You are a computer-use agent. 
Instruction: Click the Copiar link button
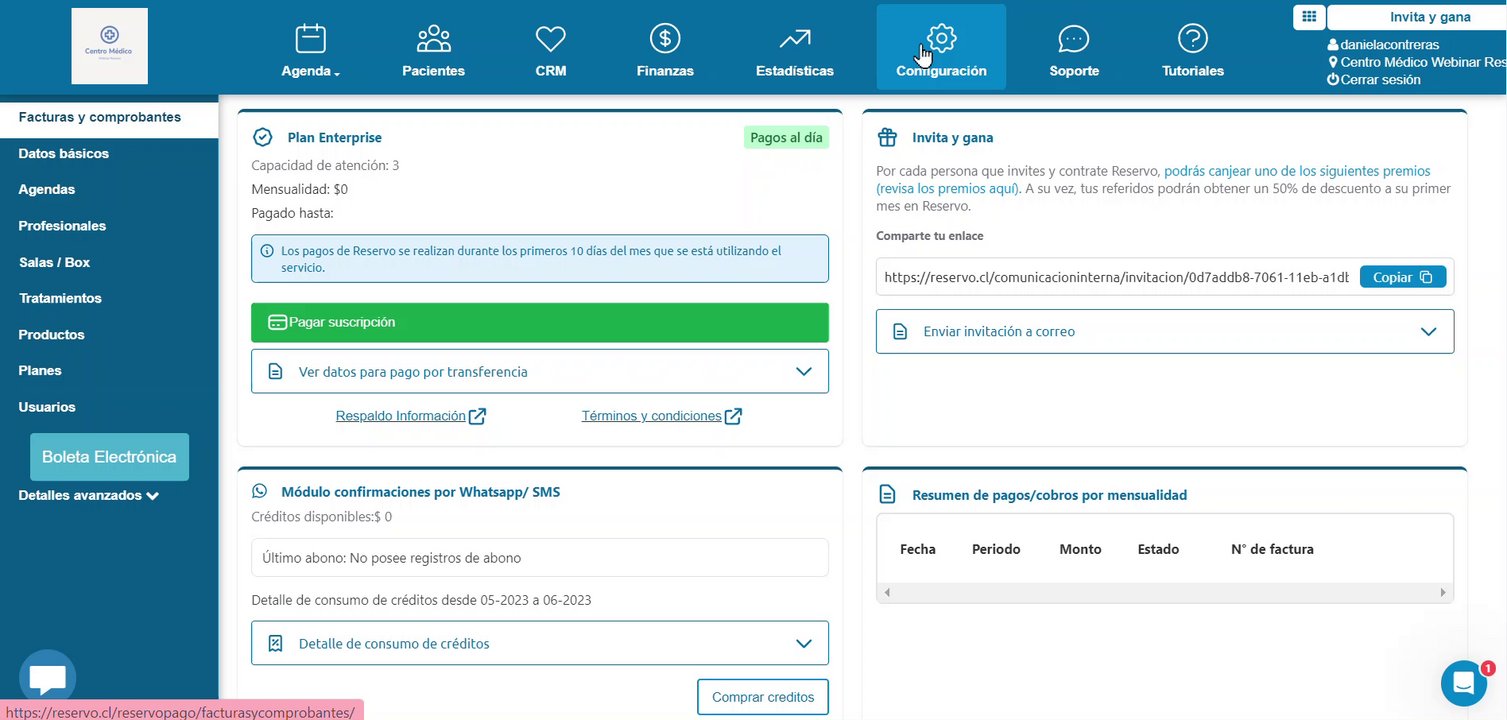(1403, 277)
